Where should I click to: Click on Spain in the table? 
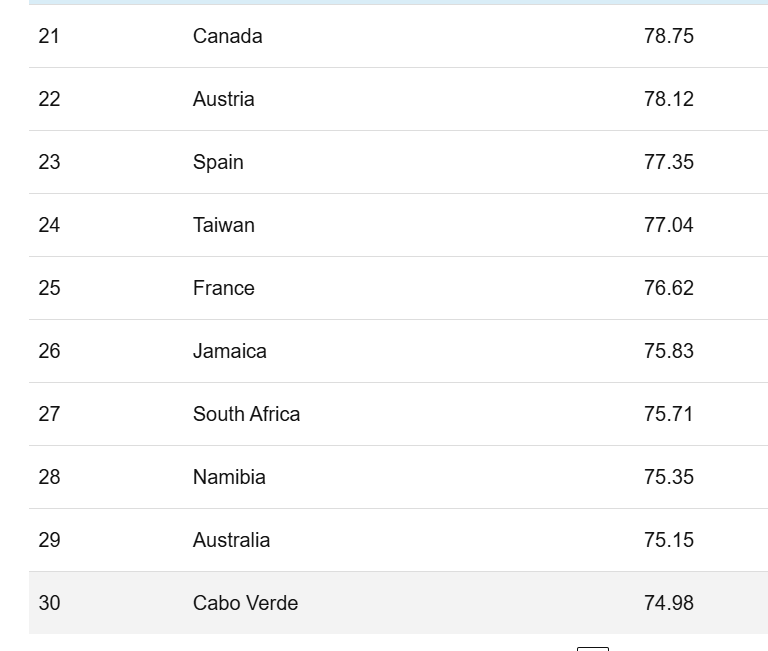click(218, 162)
